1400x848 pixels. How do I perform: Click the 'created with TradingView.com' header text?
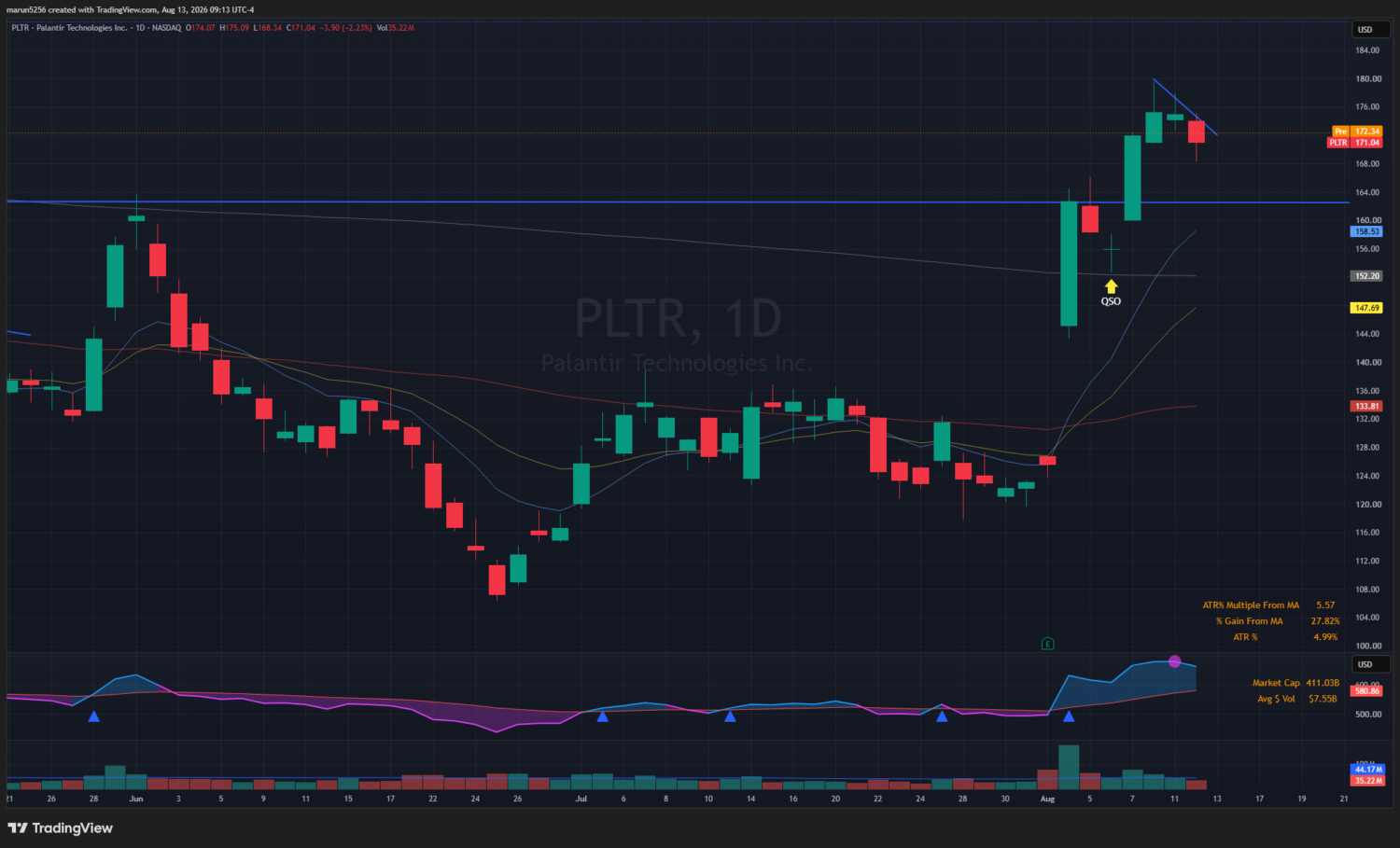click(x=104, y=9)
